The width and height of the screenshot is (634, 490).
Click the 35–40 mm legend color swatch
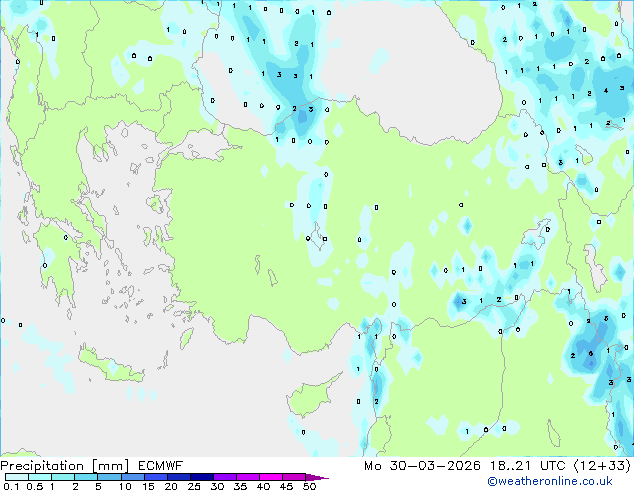(x=248, y=477)
